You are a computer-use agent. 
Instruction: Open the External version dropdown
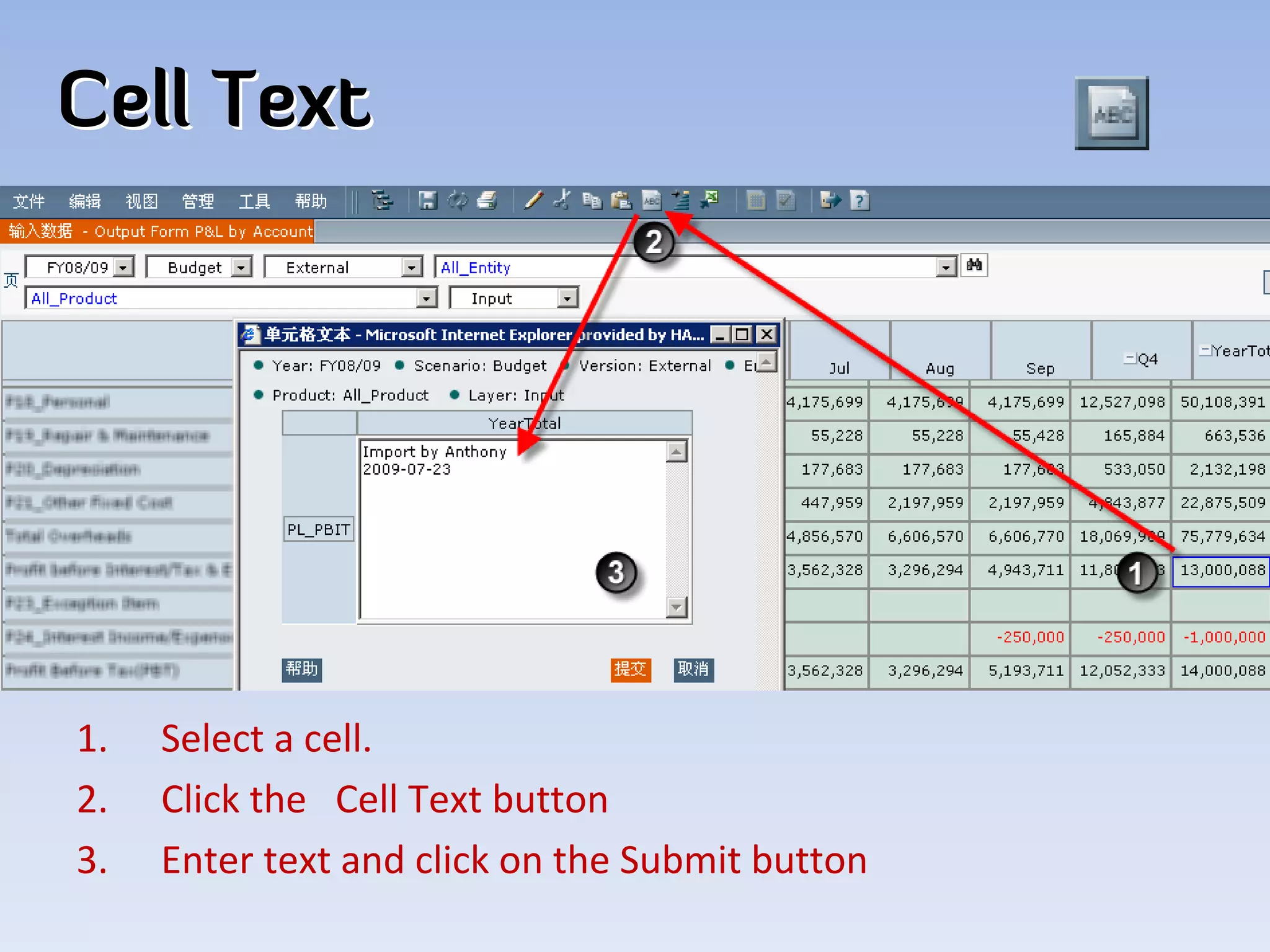coord(411,267)
